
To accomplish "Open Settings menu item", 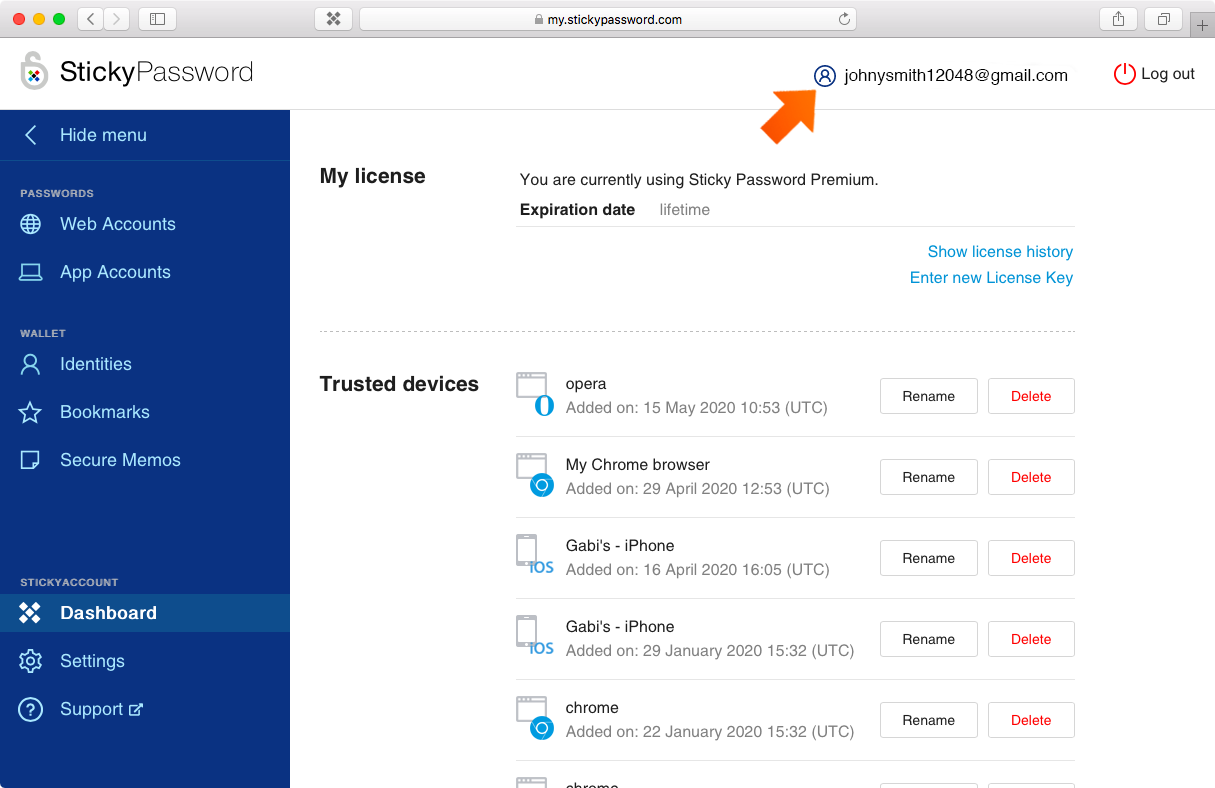I will [145, 661].
